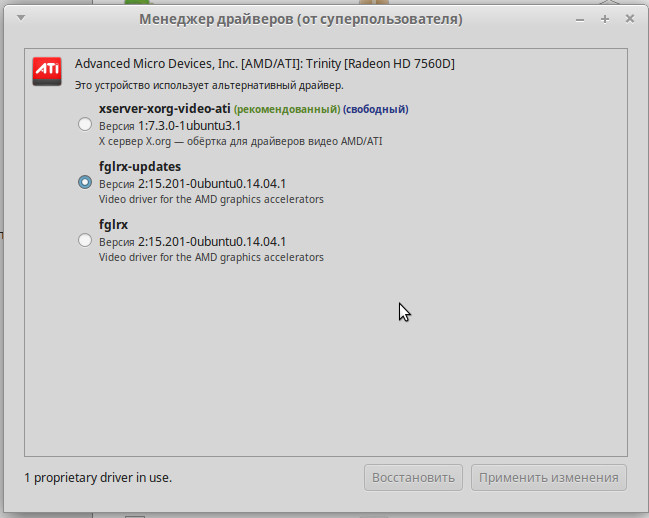Click the xserver-xorg-video-ati driver name
Viewport: 649px width, 518px height.
[x=164, y=109]
